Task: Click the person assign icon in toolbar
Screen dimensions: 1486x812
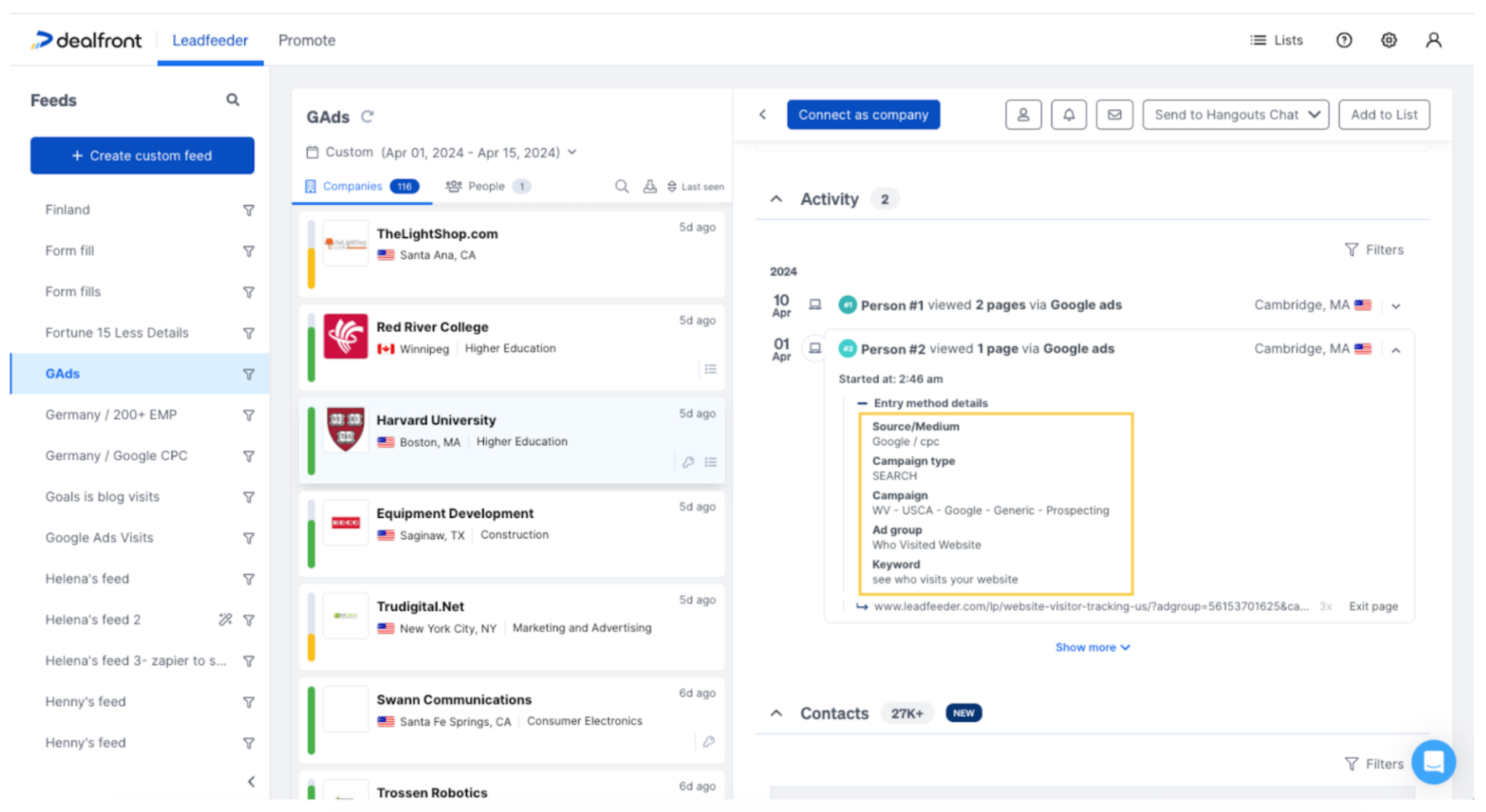Action: tap(1023, 114)
